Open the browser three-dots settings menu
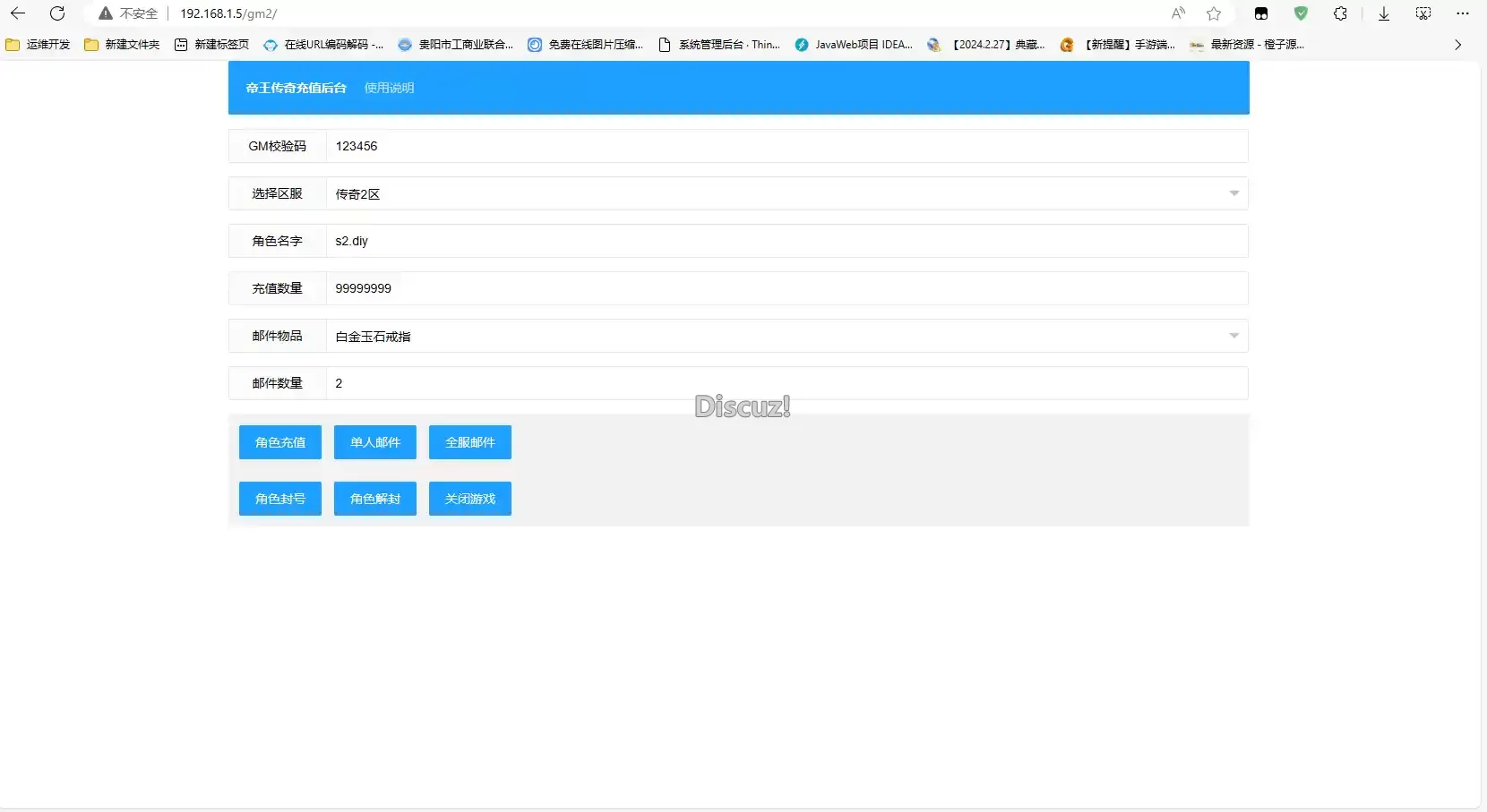 pyautogui.click(x=1463, y=13)
